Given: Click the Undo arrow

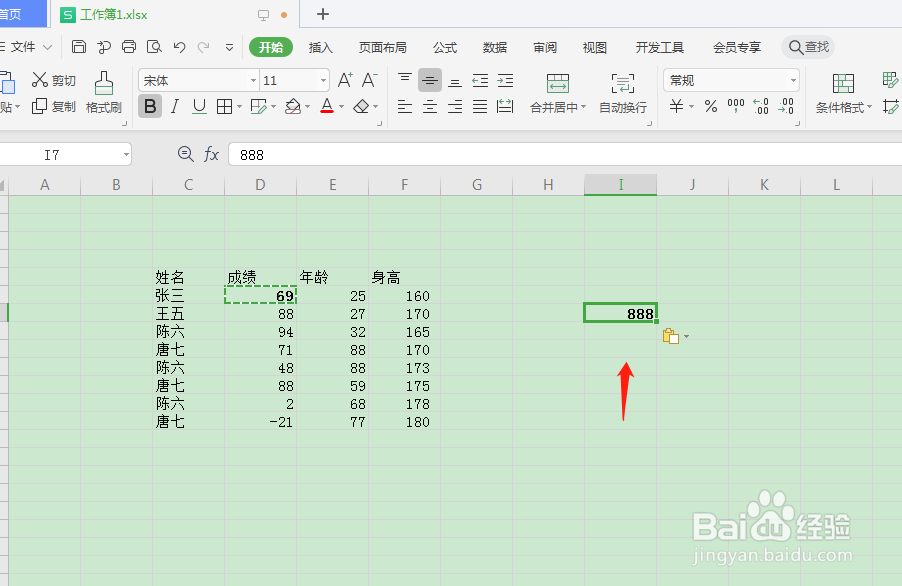Looking at the screenshot, I should tap(179, 47).
